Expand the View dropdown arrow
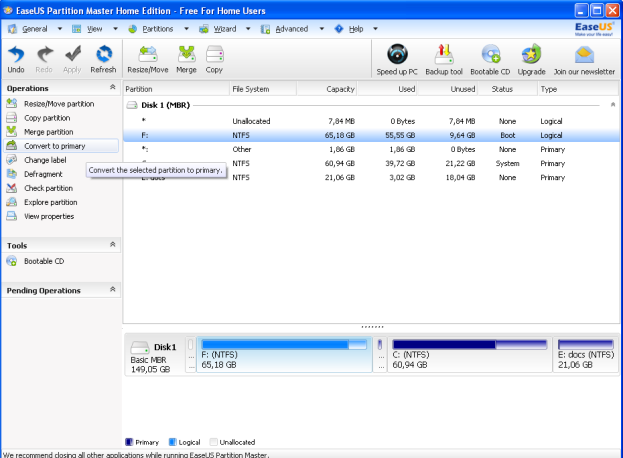 tap(115, 29)
